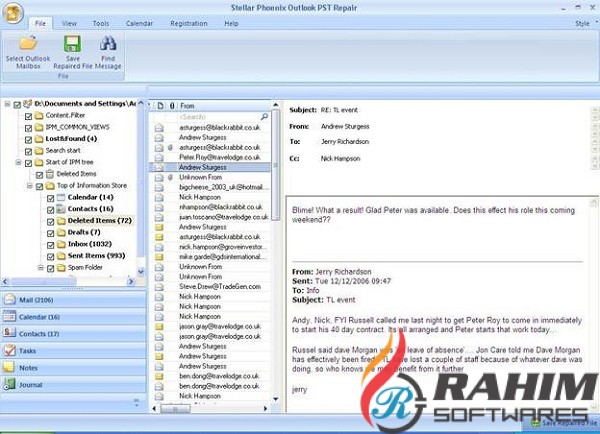Click the document type column header icon

pyautogui.click(x=160, y=106)
